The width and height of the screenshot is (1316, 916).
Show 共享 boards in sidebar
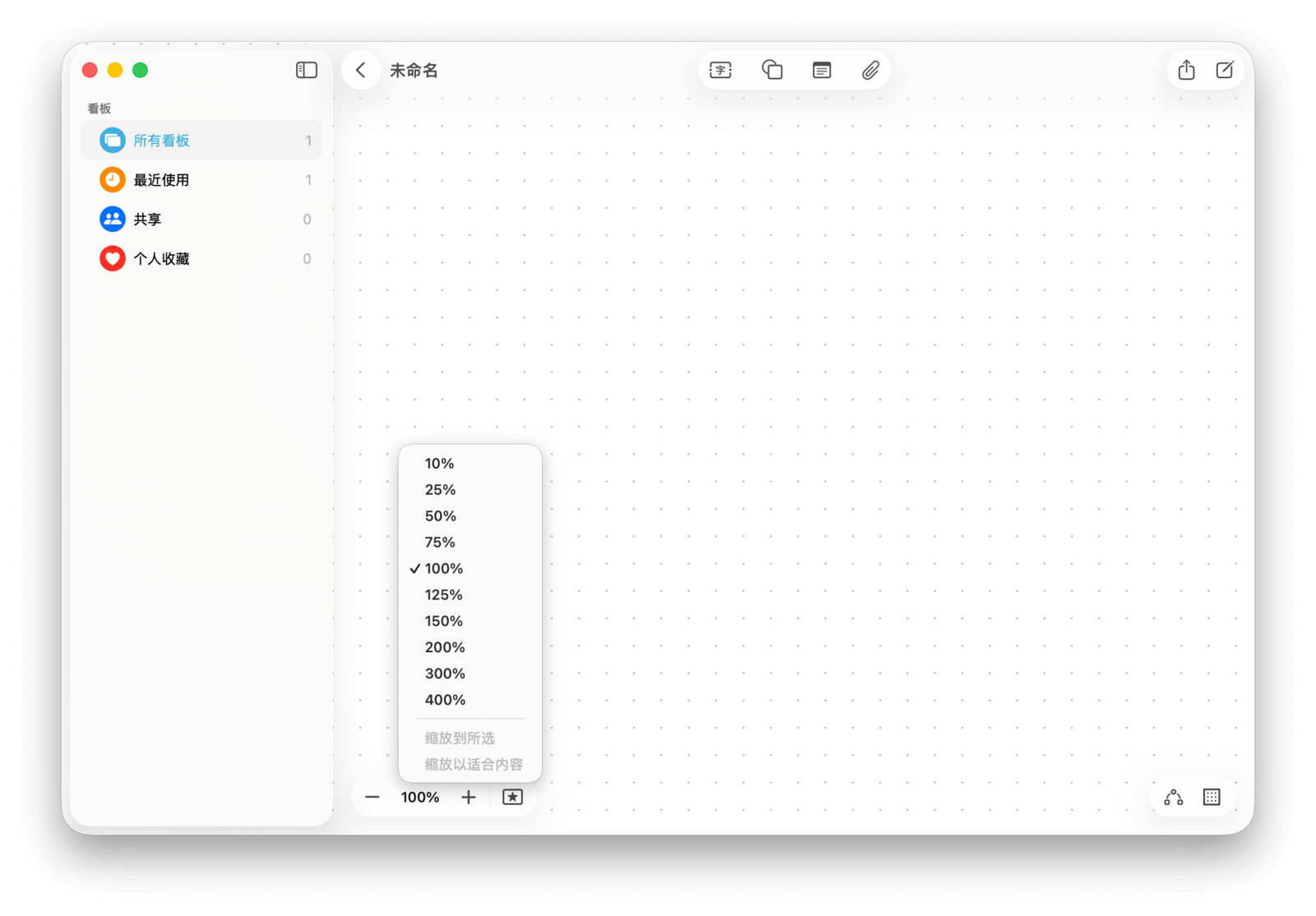coord(202,220)
